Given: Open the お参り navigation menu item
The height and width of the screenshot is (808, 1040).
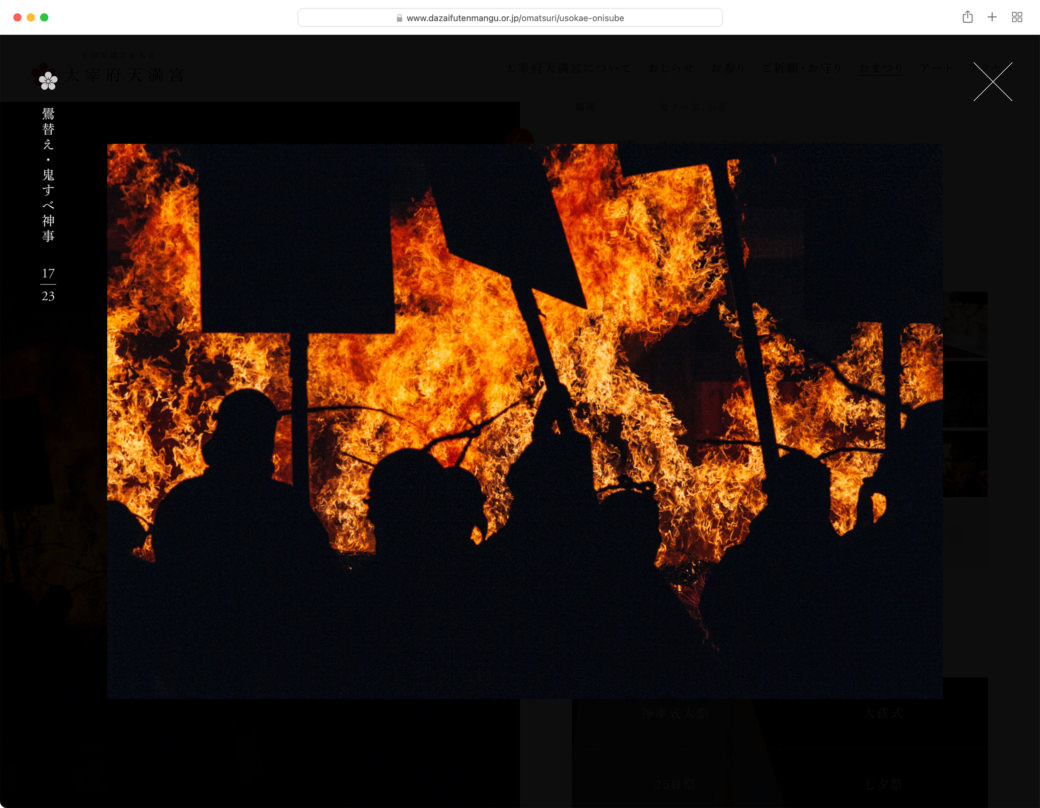Looking at the screenshot, I should (728, 69).
